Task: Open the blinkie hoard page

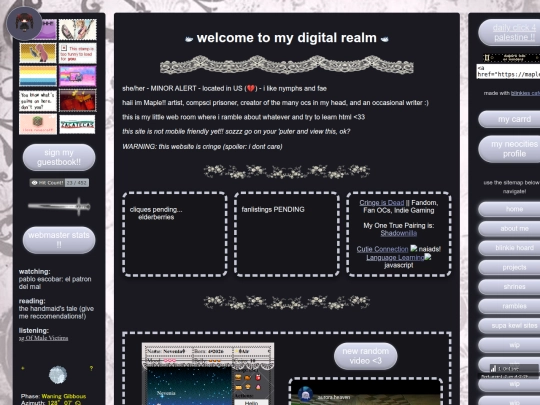Action: (509, 248)
